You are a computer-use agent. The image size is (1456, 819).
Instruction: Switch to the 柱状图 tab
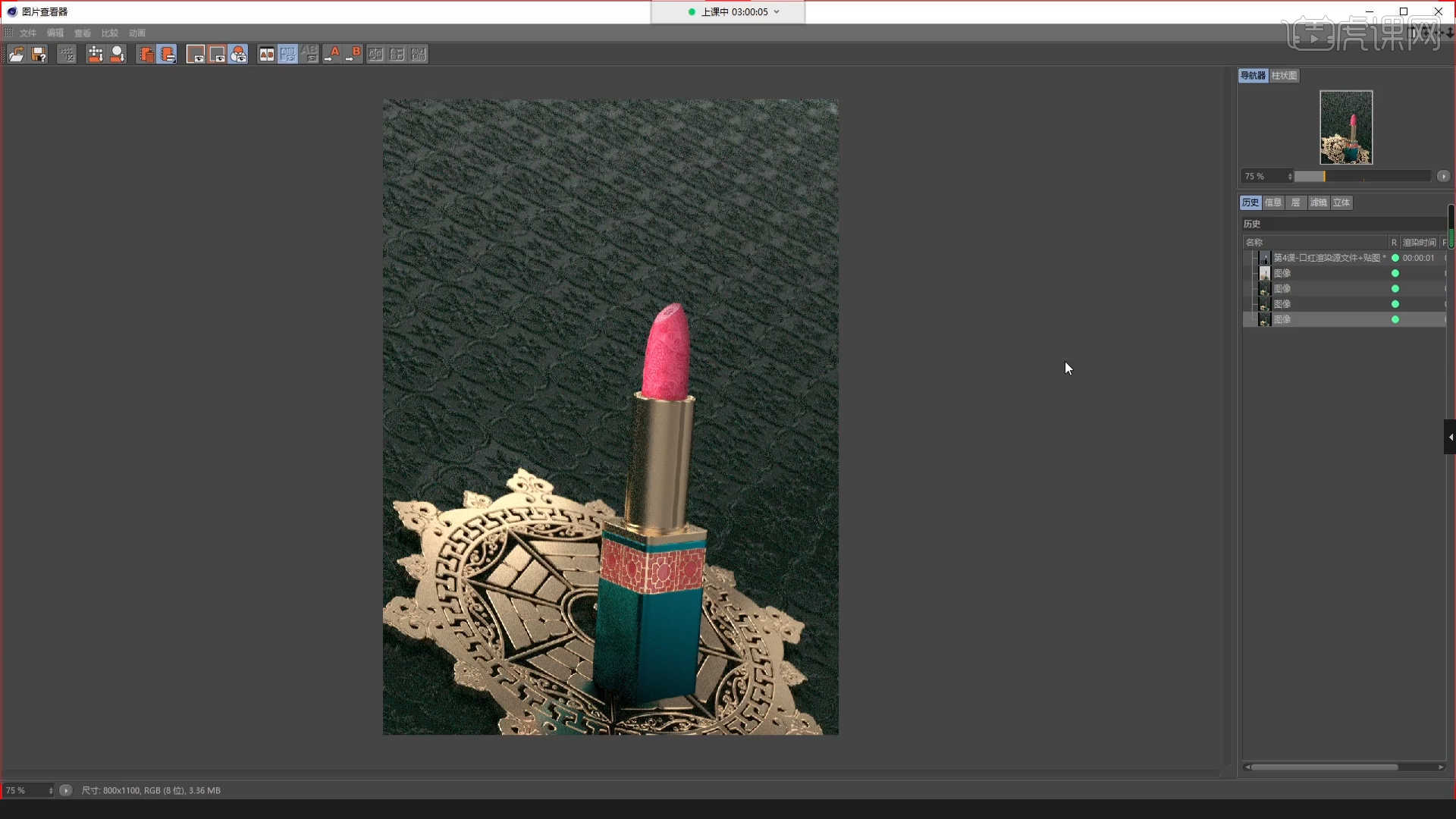1284,75
